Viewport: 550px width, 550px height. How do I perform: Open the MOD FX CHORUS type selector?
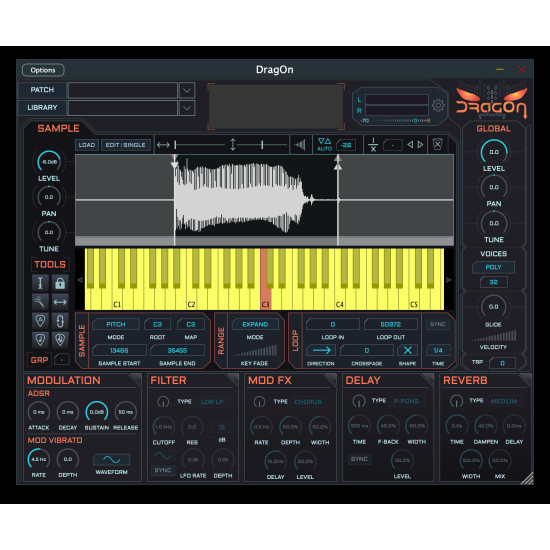click(x=308, y=402)
